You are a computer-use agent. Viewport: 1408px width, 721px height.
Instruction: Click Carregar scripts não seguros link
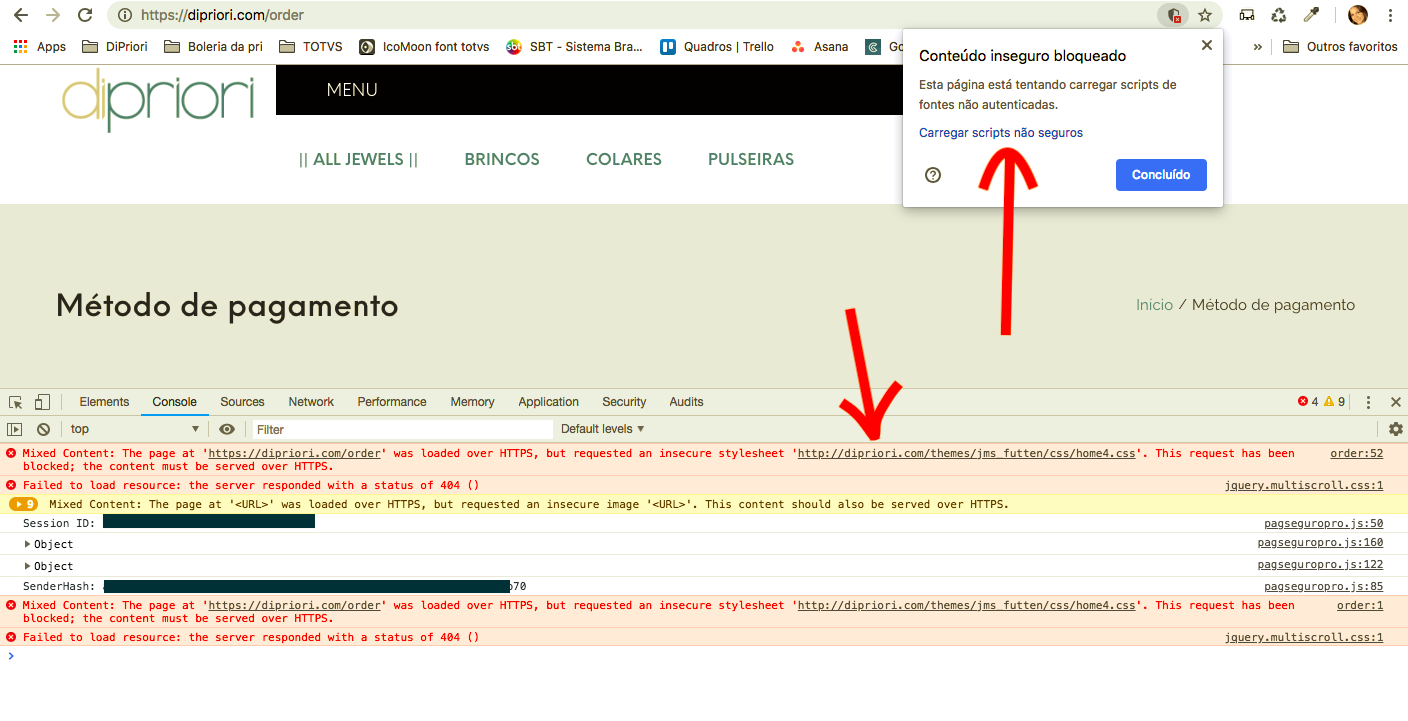1001,132
